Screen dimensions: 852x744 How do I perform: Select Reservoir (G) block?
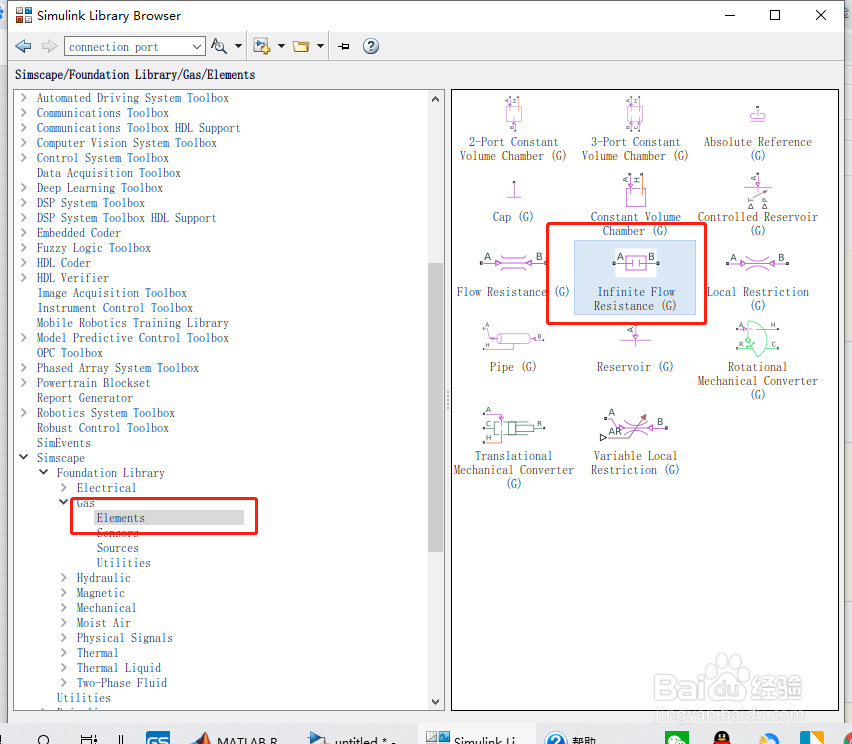[x=635, y=349]
